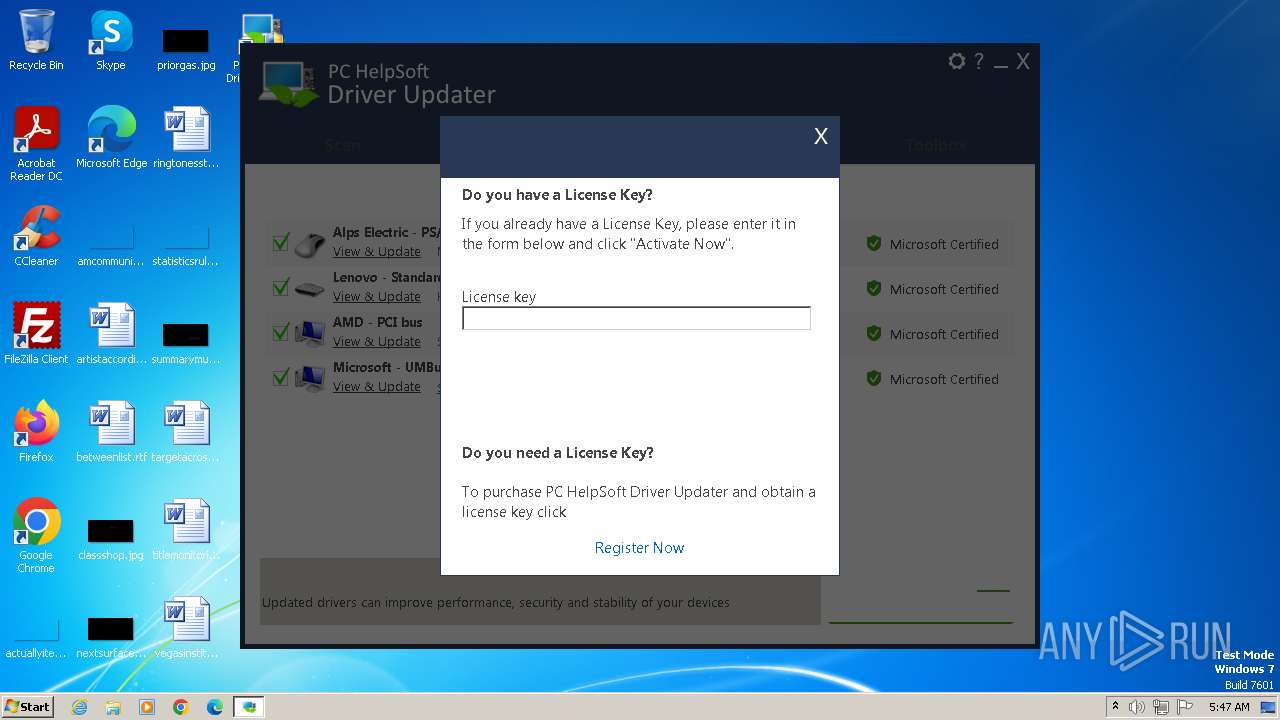
Task: Open Internet Explorer from taskbar
Action: pyautogui.click(x=79, y=707)
